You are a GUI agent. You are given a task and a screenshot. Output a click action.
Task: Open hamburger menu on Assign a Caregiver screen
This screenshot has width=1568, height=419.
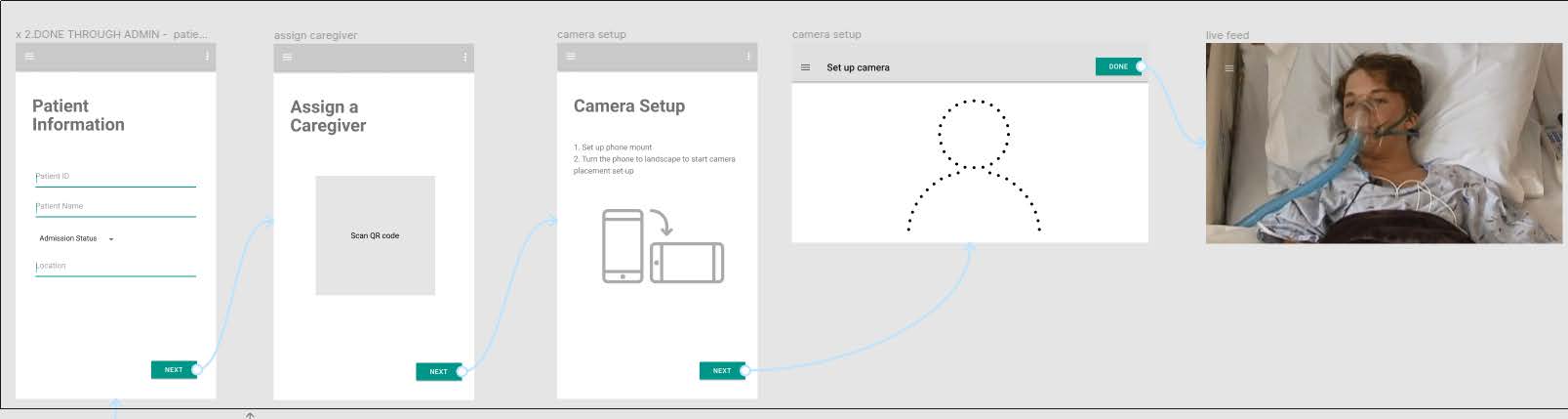287,58
